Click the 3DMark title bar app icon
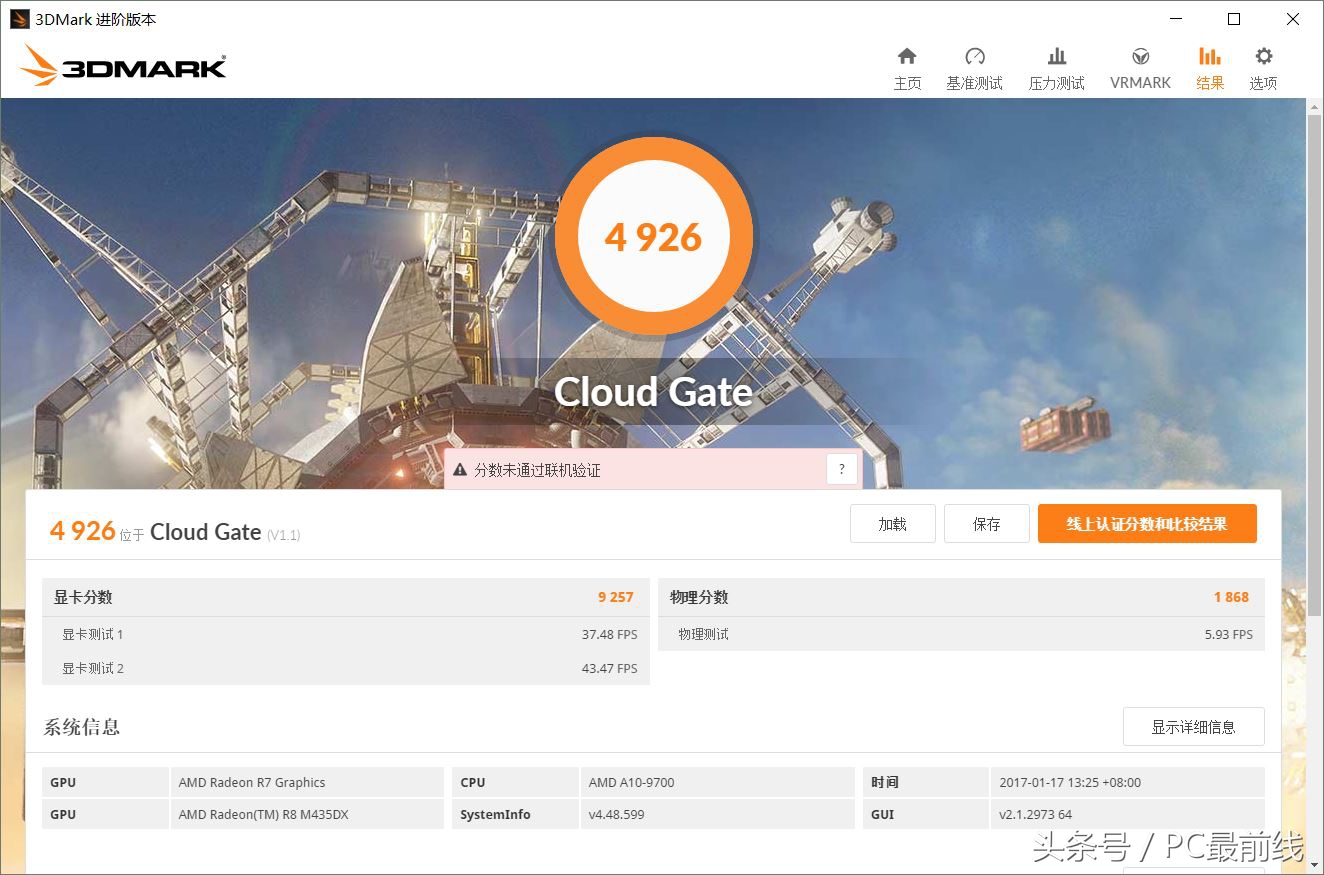The width and height of the screenshot is (1324, 875). (x=19, y=19)
